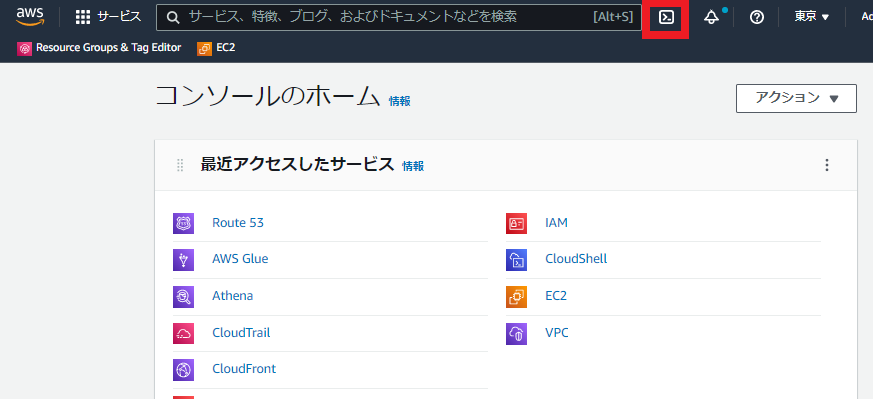Click the EC2 service icon in recent list
Viewport: 873px width, 399px height.
pyautogui.click(x=516, y=297)
